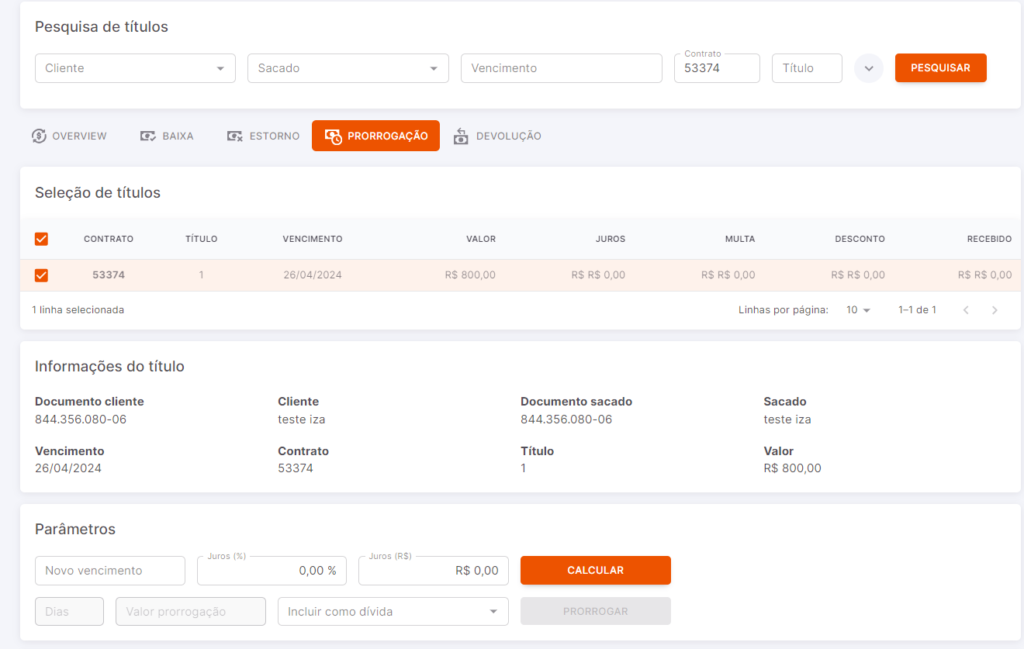Open the Sacado dropdown
The width and height of the screenshot is (1024, 649).
pyautogui.click(x=348, y=68)
